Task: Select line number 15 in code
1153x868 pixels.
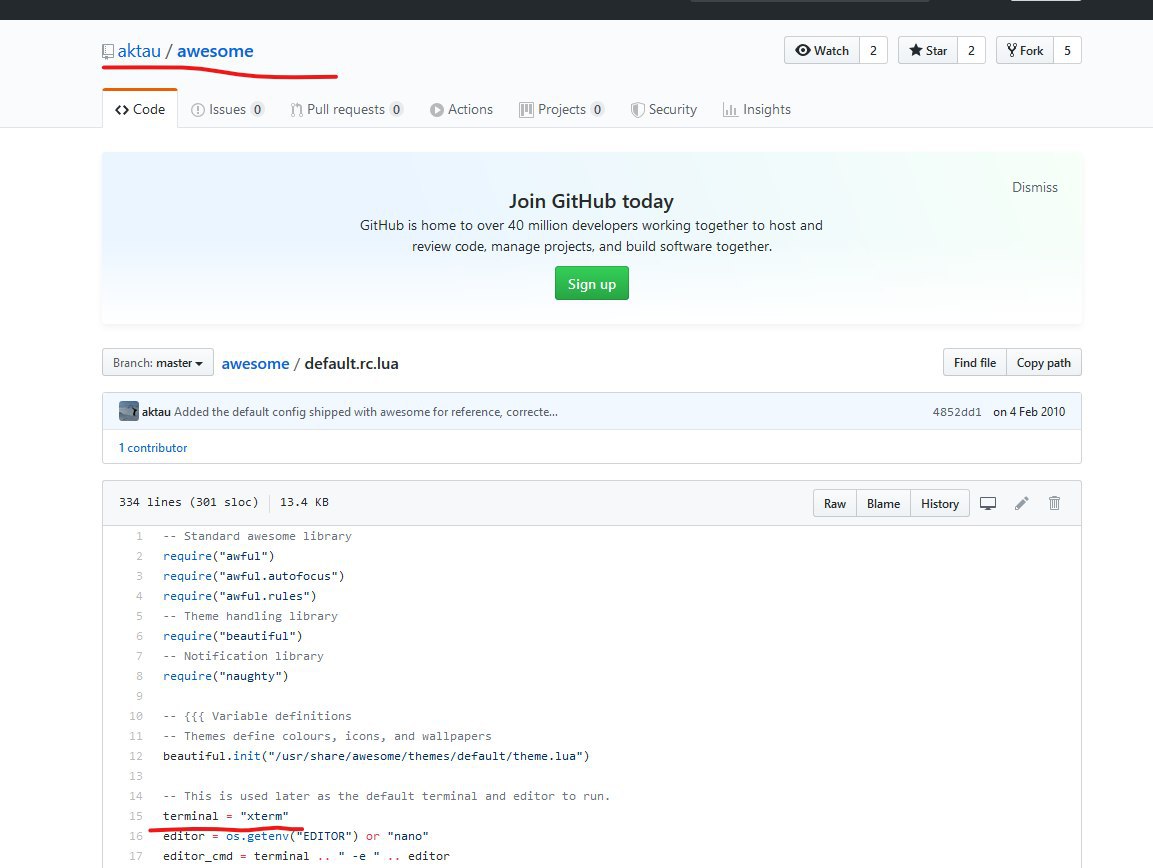Action: pyautogui.click(x=136, y=816)
